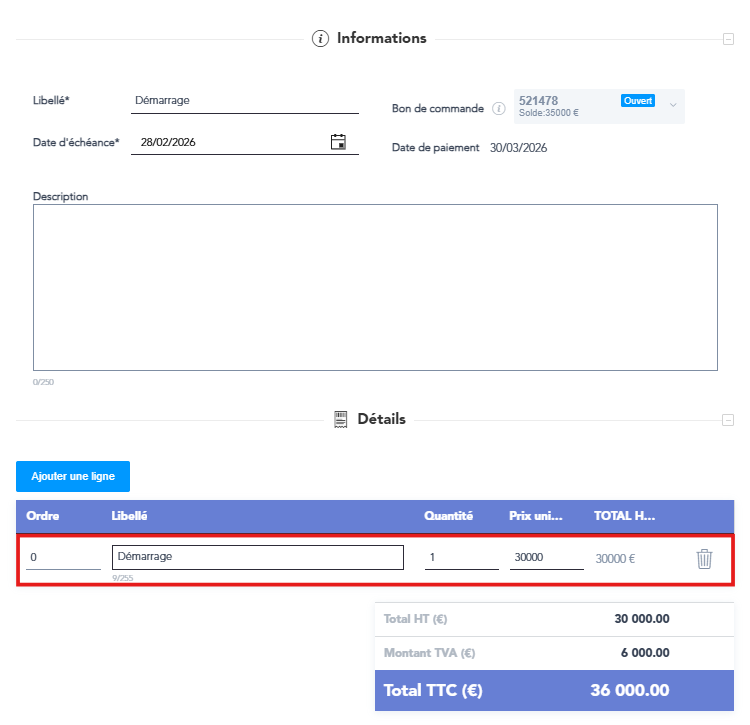Open the Bon de commande dropdown

[x=673, y=105]
